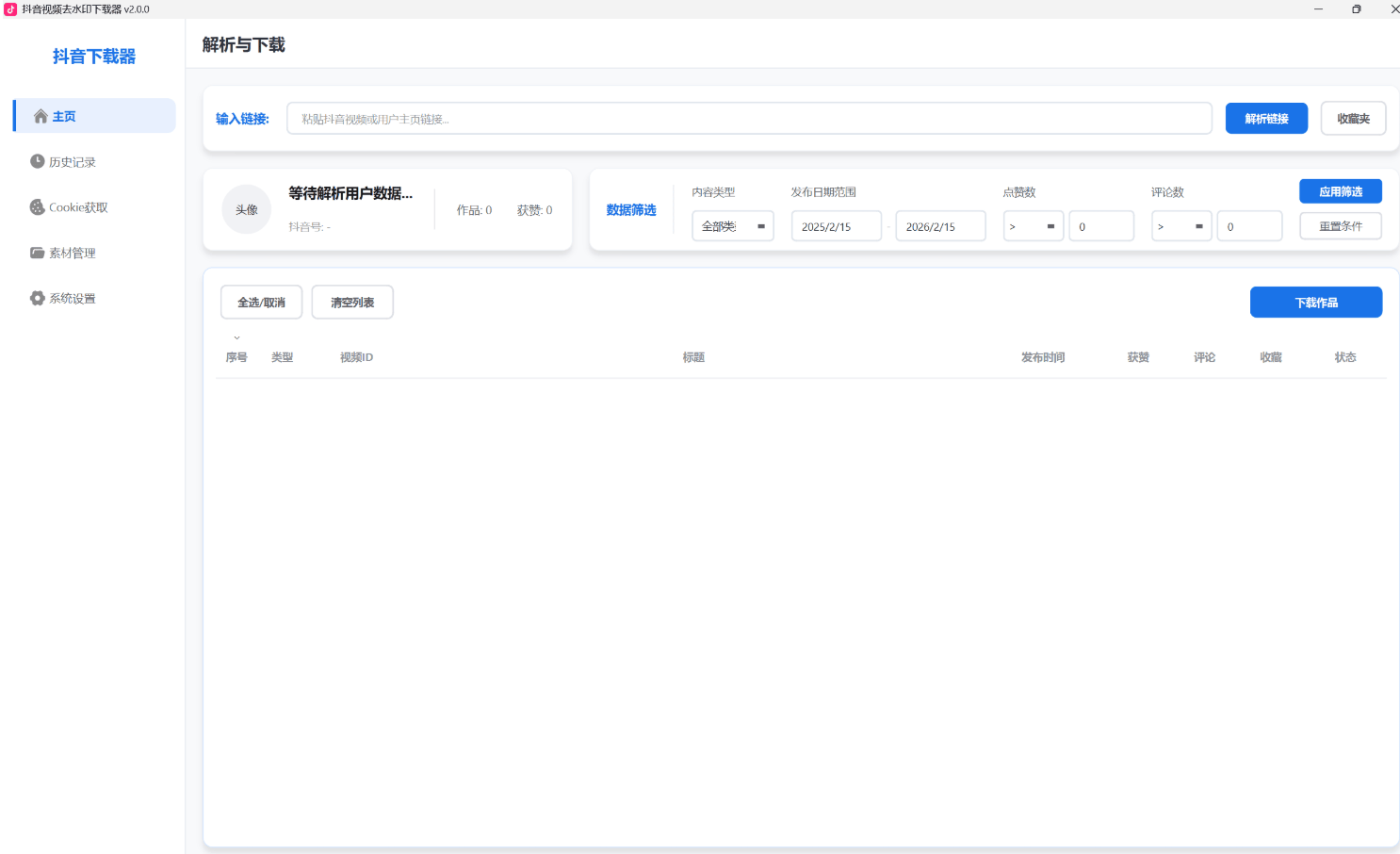The height and width of the screenshot is (854, 1400).
Task: Click the 头像 avatar placeholder circle
Action: tap(246, 209)
